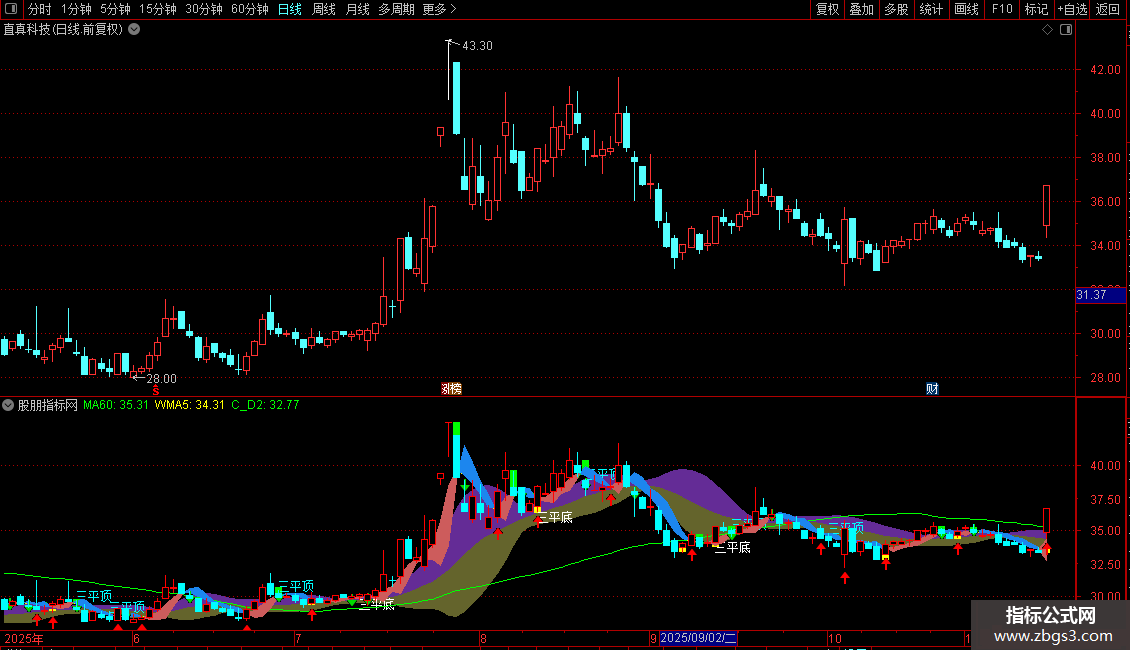Click the diamond marker icon above the chart
The width and height of the screenshot is (1130, 650).
[1048, 30]
